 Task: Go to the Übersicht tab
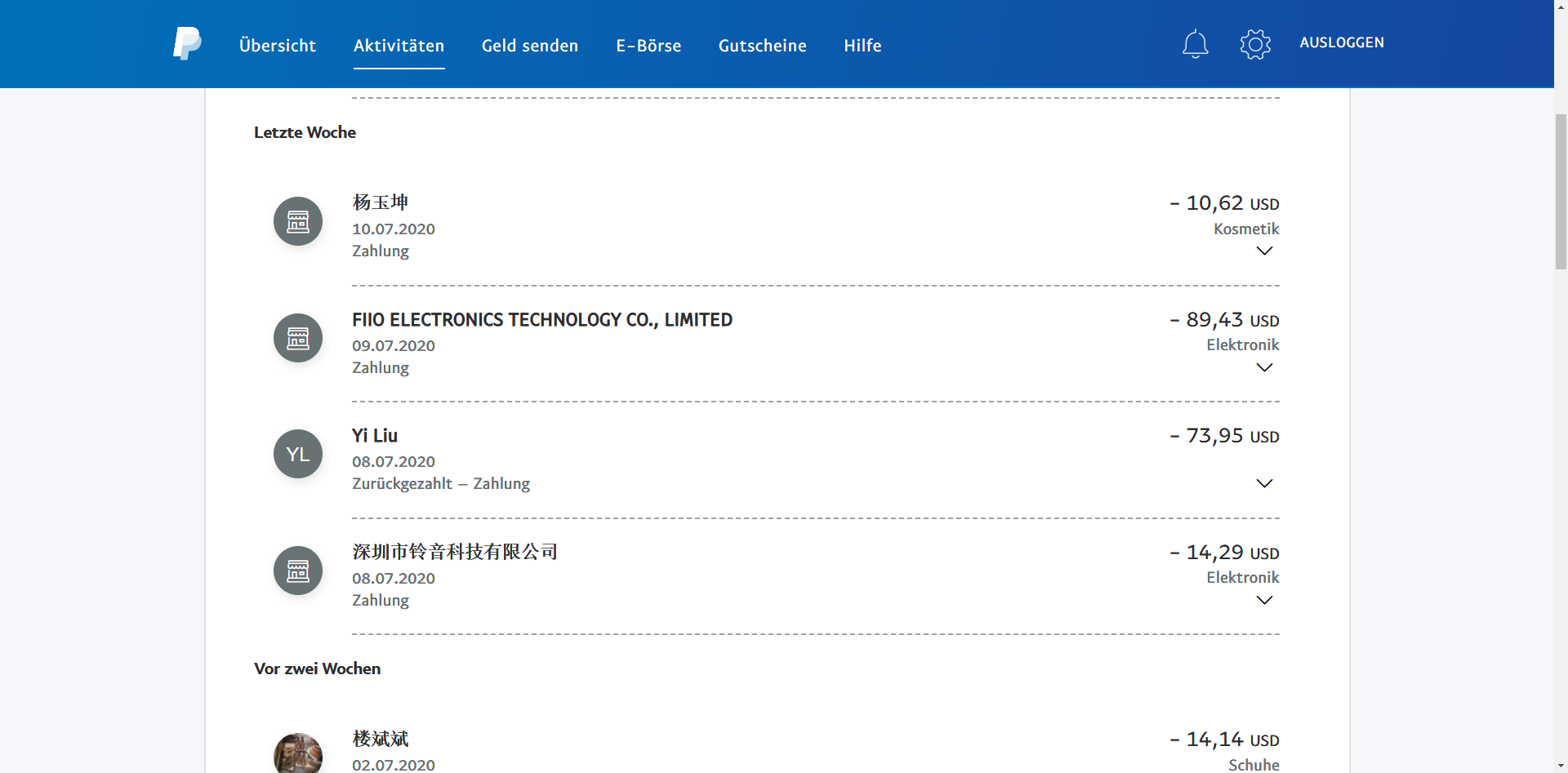277,46
